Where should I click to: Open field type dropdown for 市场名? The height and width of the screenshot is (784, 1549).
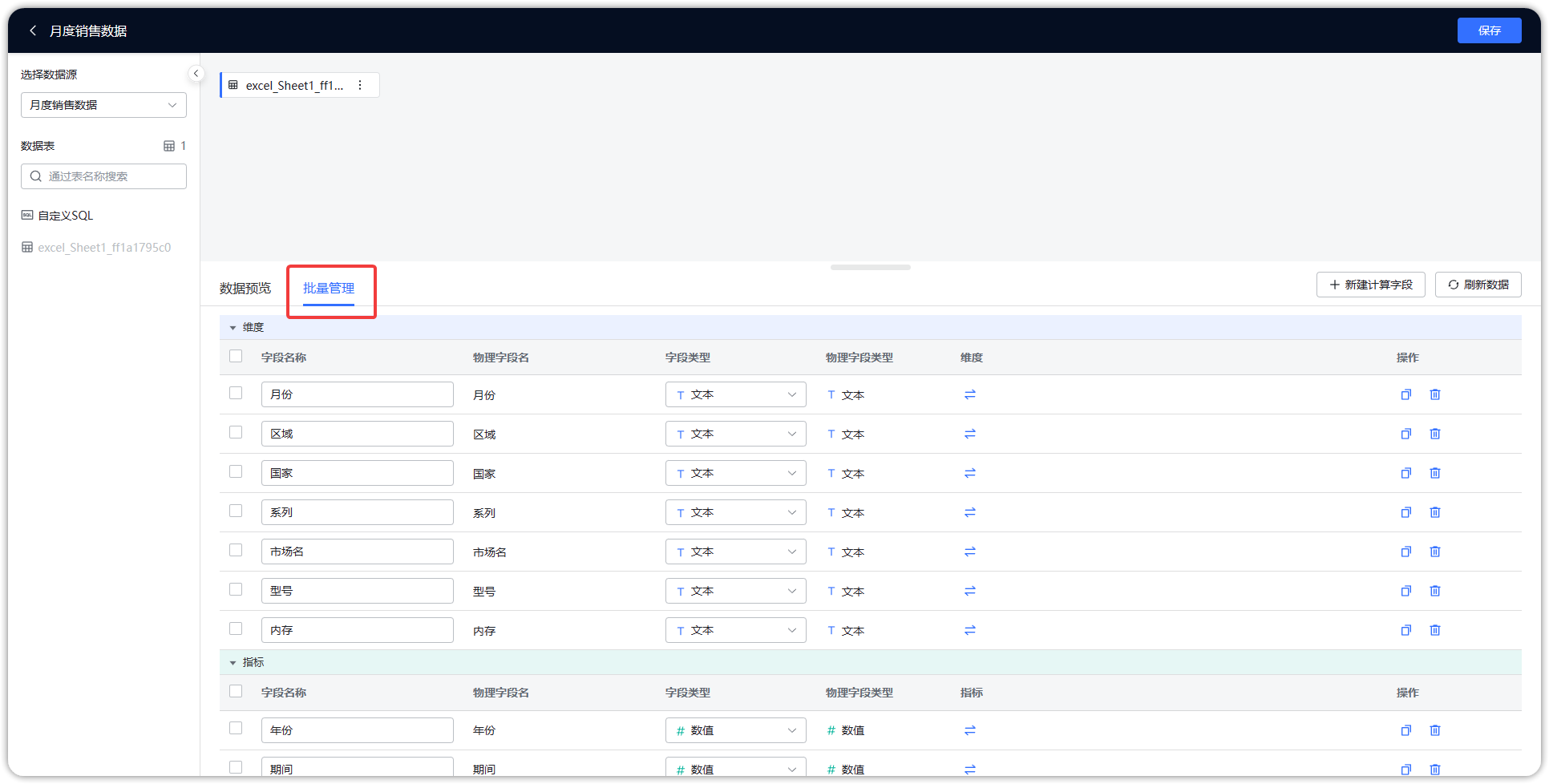(735, 552)
